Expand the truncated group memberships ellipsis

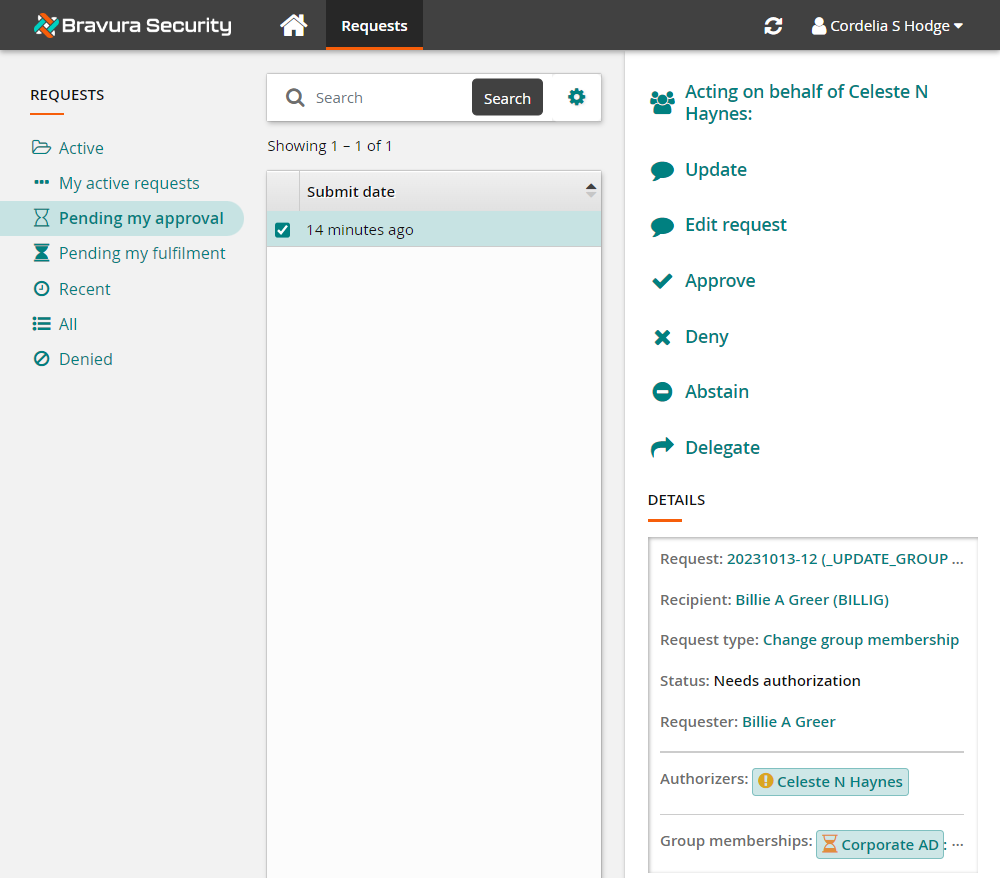click(x=957, y=845)
